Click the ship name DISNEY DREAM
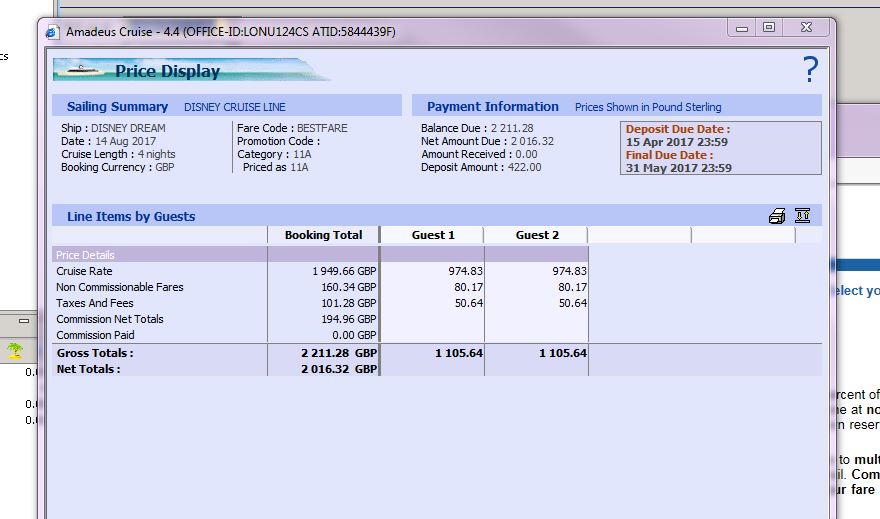 [128, 128]
